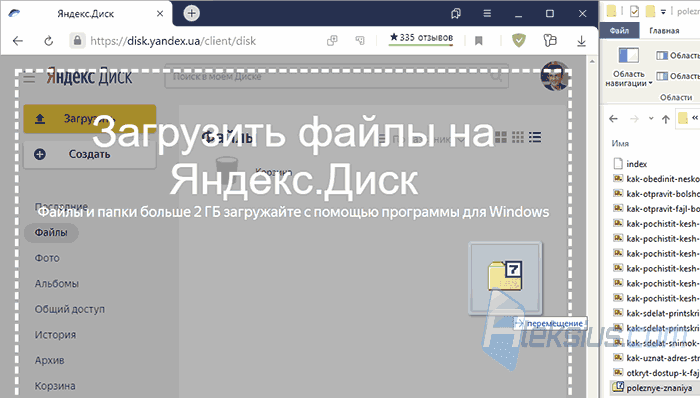
Task: Open the browser hamburger menu
Action: tap(487, 14)
